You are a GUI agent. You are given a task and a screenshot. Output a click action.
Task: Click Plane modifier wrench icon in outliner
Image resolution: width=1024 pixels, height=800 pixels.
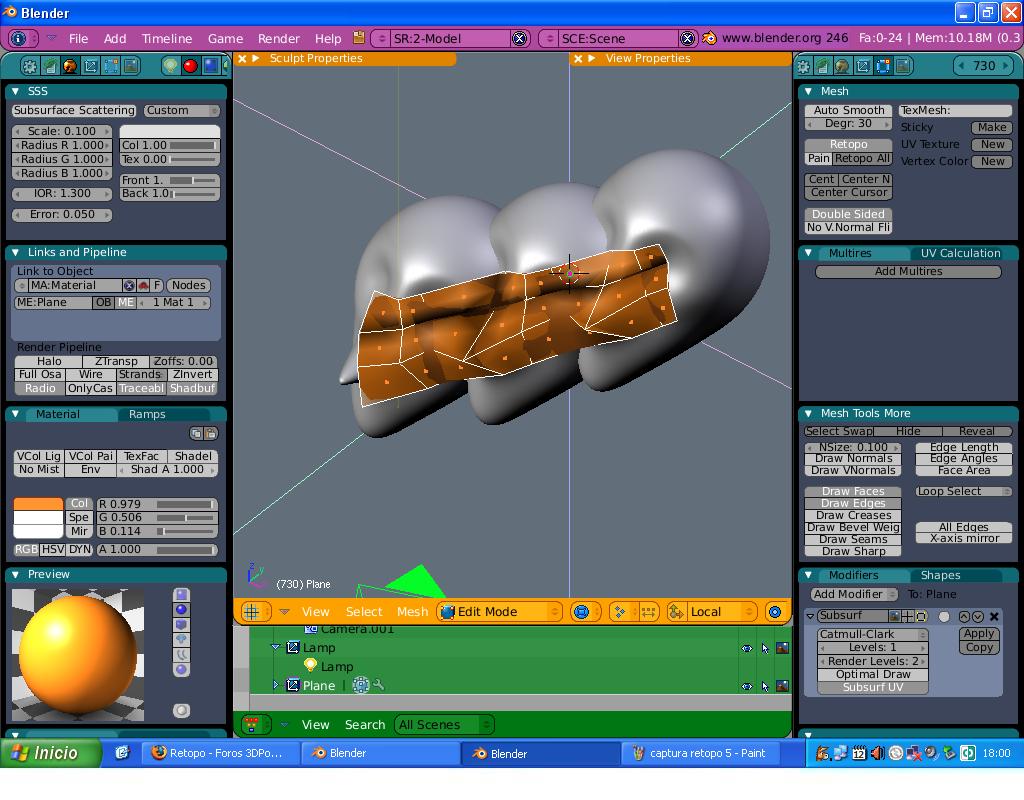click(378, 685)
